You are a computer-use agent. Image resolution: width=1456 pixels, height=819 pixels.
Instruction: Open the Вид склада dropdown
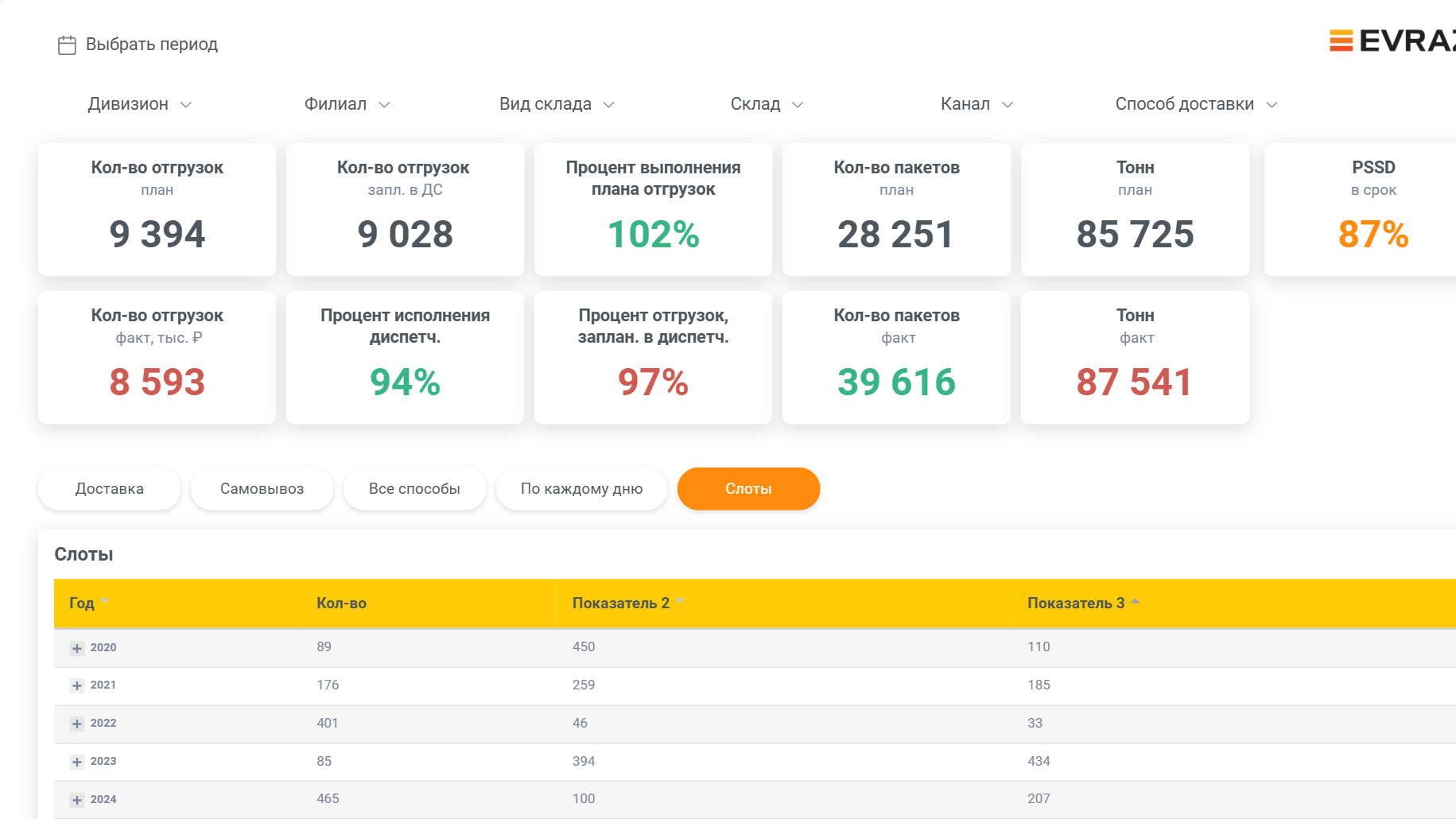click(x=557, y=104)
